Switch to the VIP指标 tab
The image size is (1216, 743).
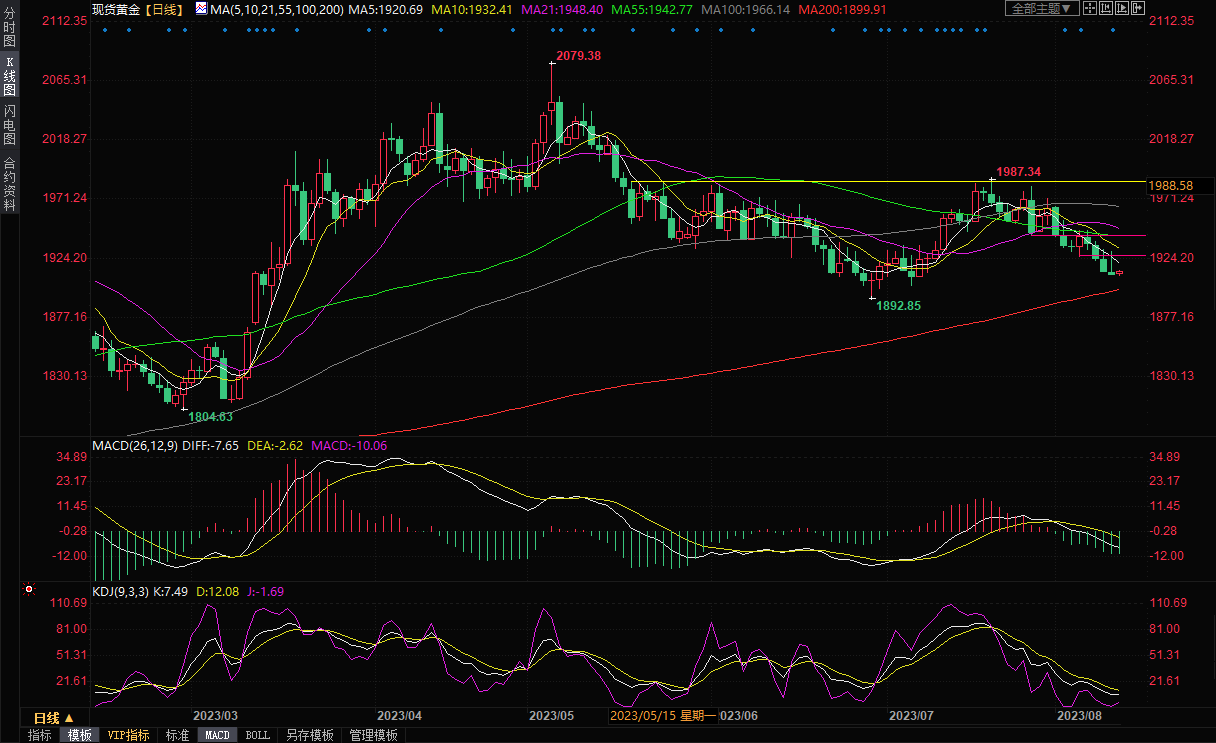click(x=128, y=735)
